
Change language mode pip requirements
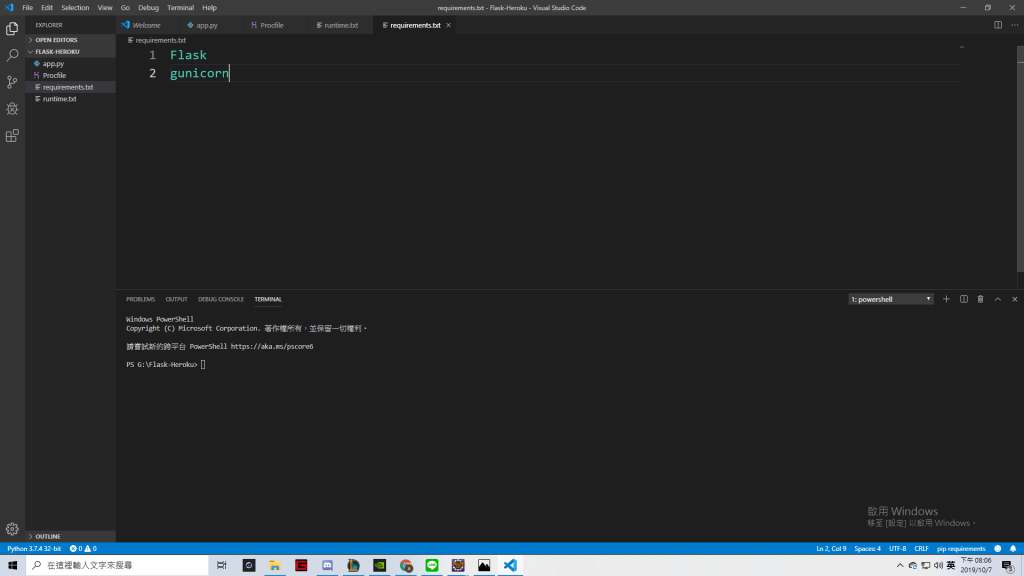coord(961,549)
